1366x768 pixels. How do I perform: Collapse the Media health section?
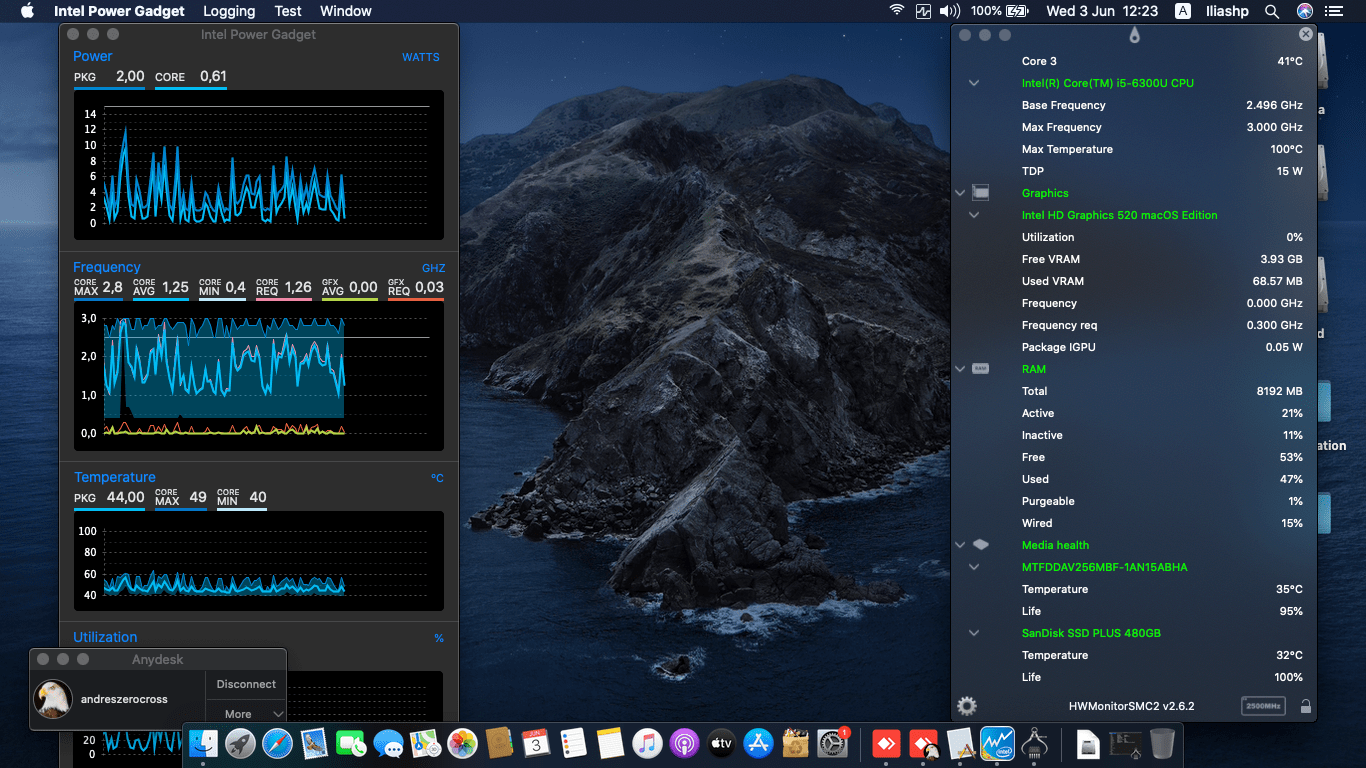click(960, 545)
